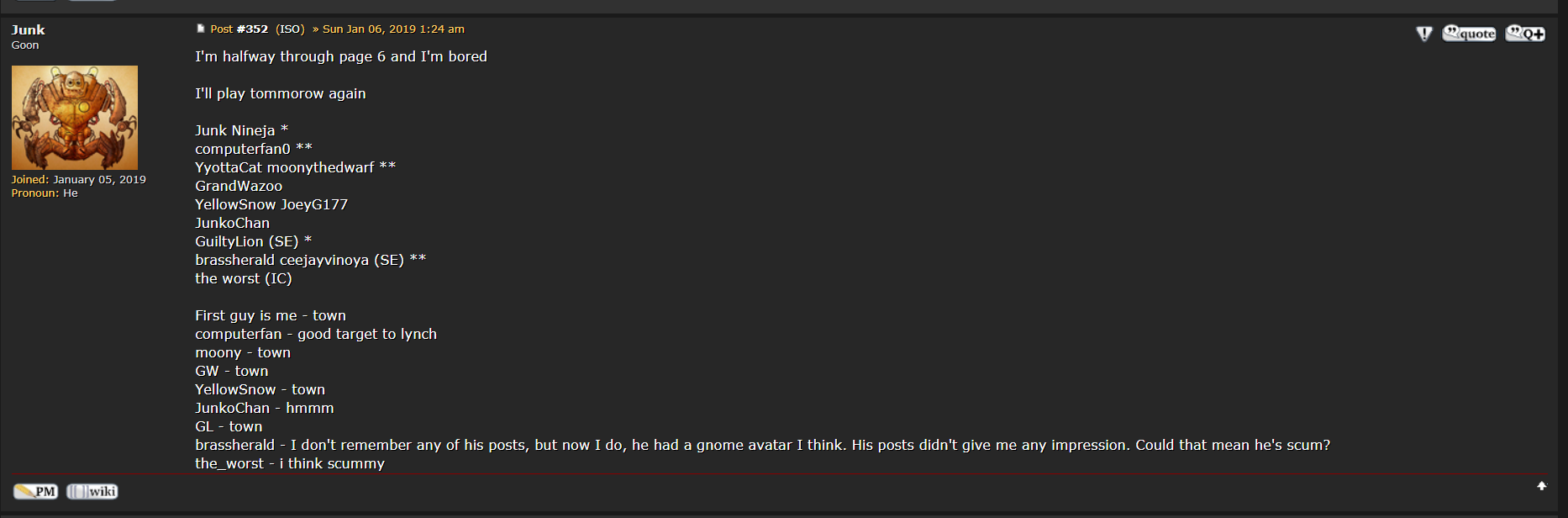Click the 'Goon' rank label under username
1568x518 pixels.
(x=25, y=45)
